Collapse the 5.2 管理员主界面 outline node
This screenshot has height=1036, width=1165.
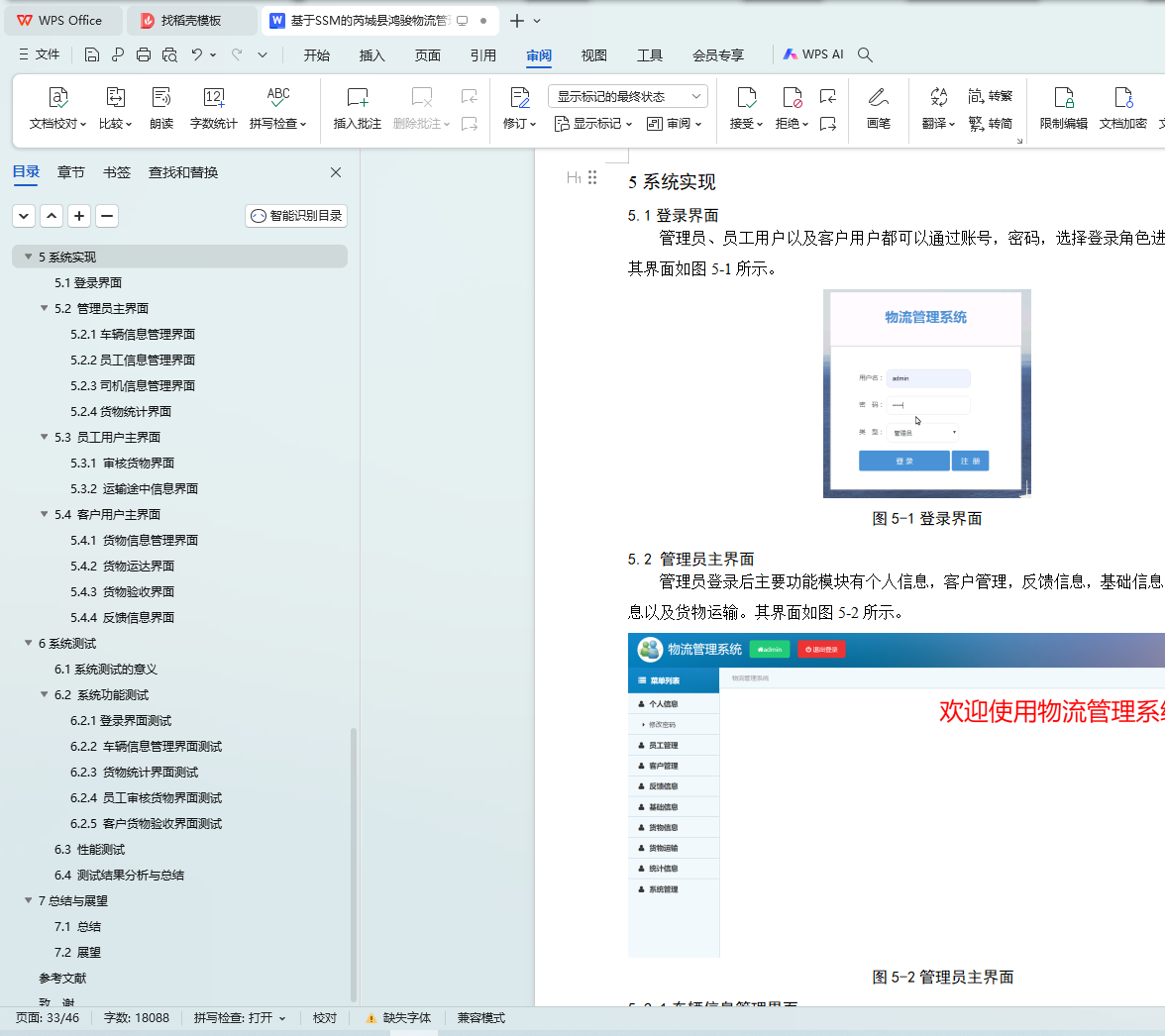[x=44, y=308]
